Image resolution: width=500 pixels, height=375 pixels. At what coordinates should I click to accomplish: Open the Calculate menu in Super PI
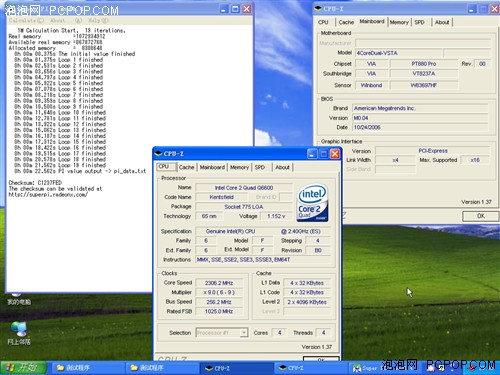(26, 21)
